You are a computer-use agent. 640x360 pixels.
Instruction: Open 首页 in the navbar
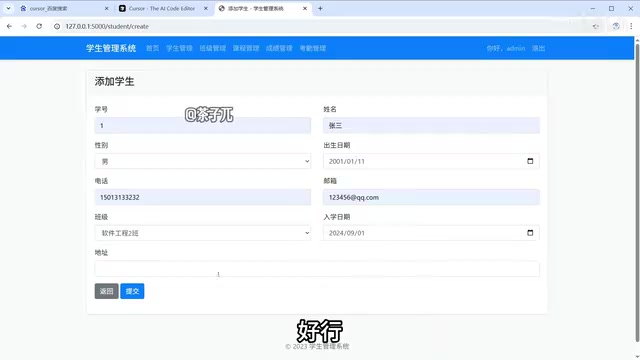point(152,48)
